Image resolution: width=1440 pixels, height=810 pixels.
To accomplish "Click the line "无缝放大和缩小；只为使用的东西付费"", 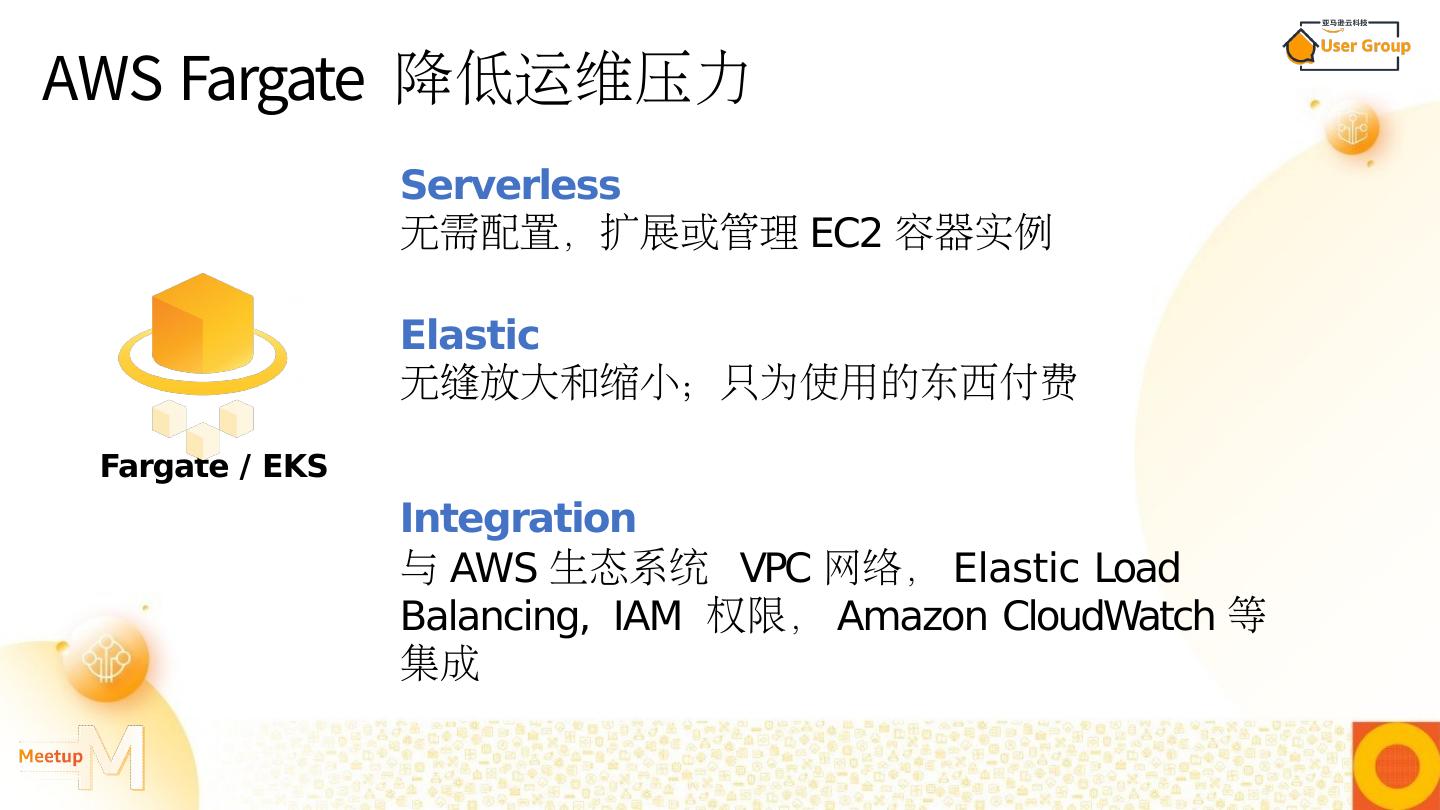I will (738, 383).
